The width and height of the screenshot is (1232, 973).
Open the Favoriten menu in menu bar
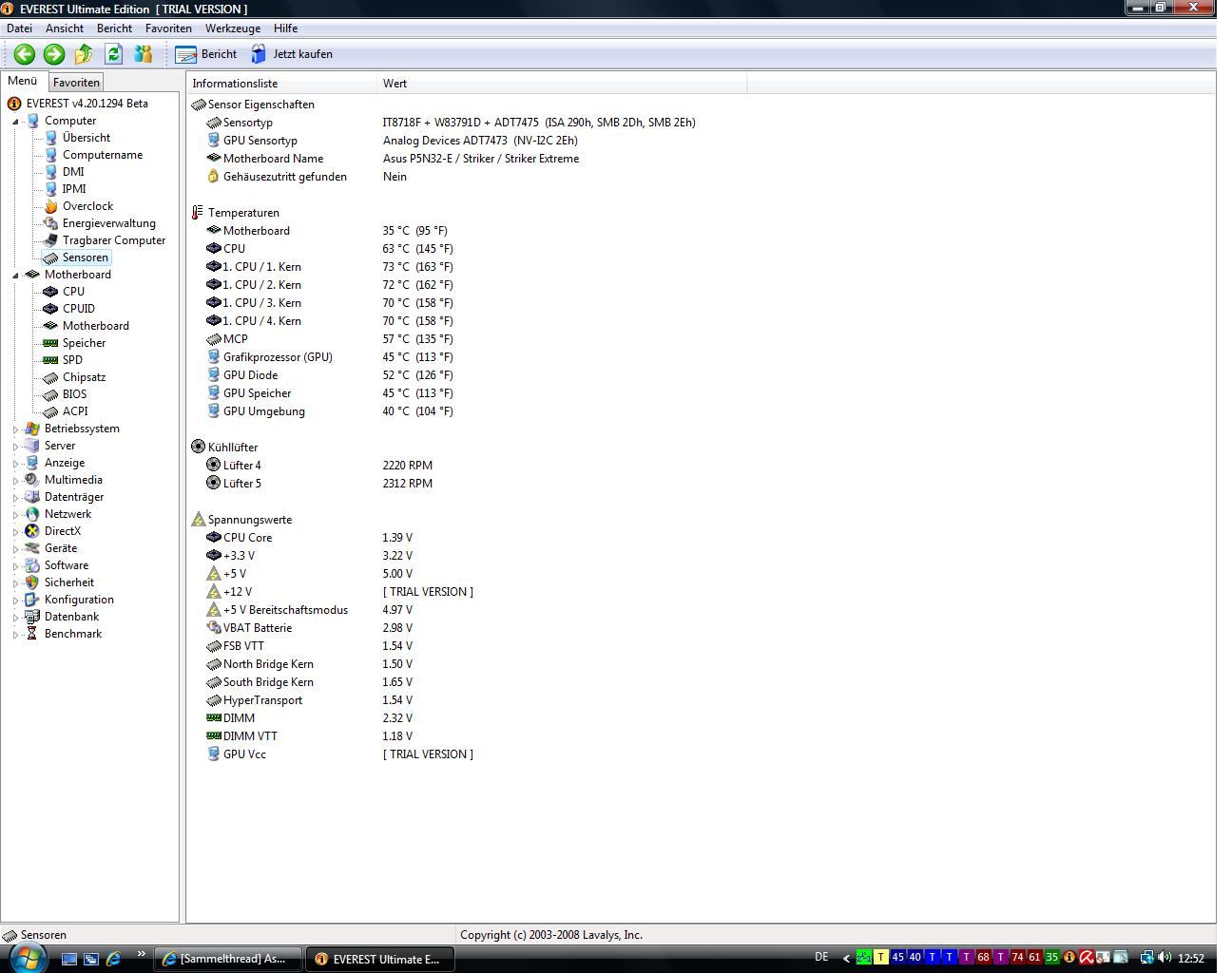(x=168, y=29)
